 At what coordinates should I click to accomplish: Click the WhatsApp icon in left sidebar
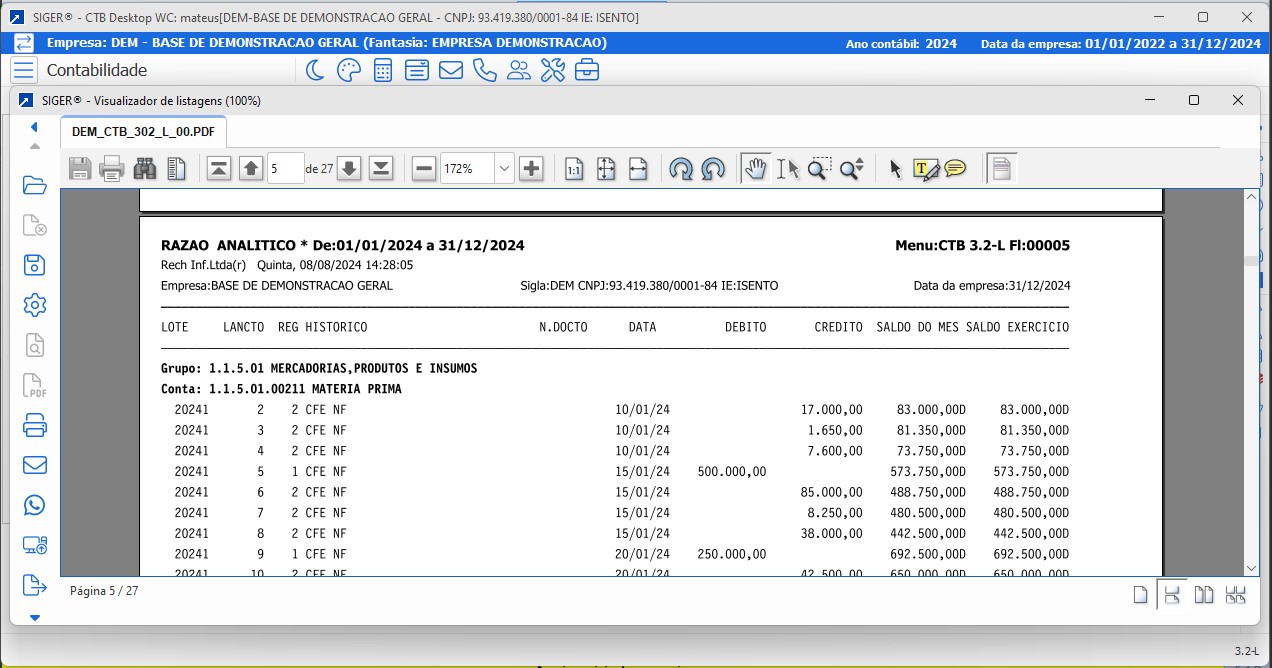click(35, 505)
